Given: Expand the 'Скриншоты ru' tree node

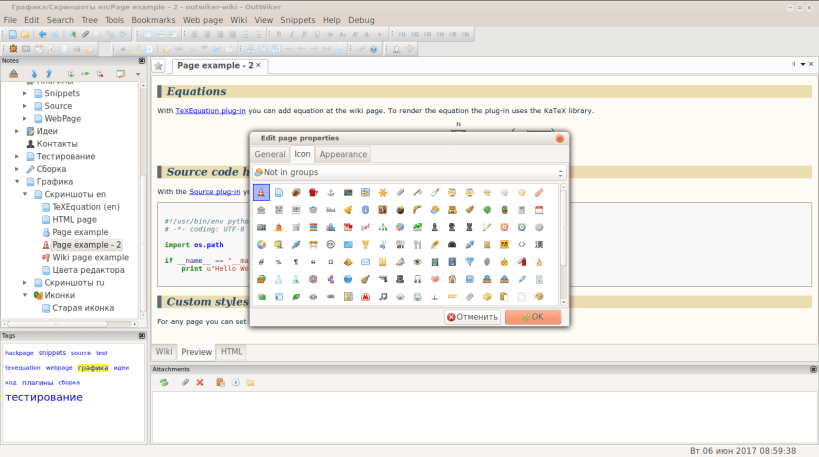Looking at the screenshot, I should tap(25, 283).
